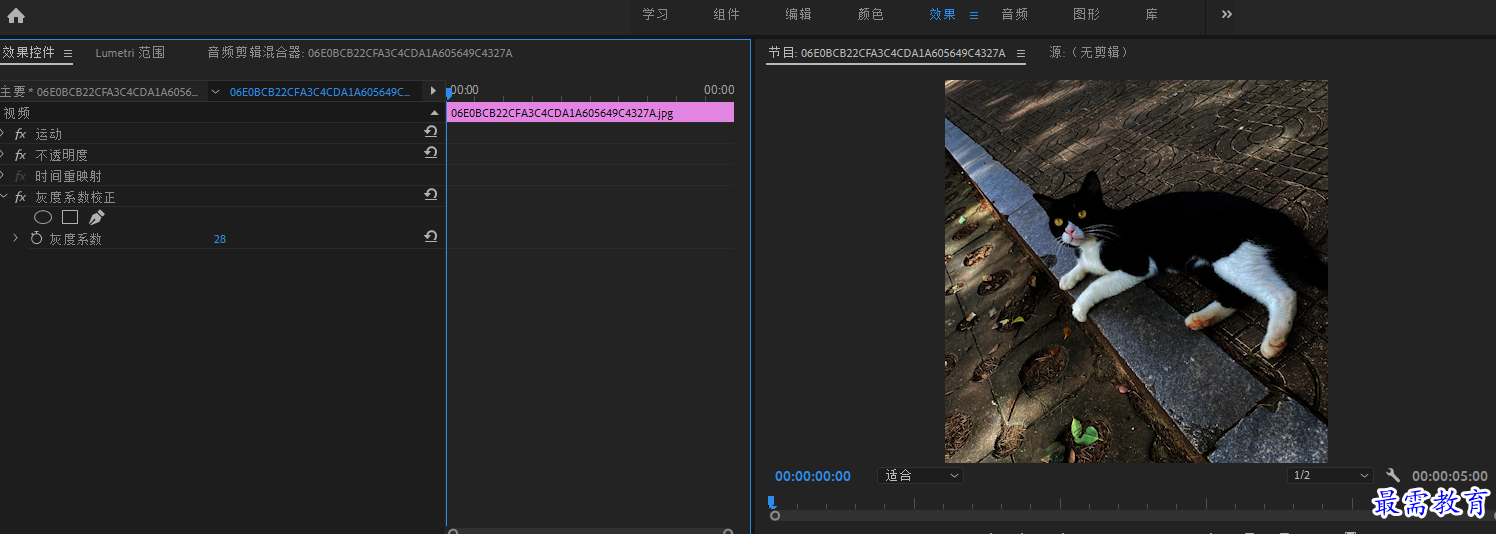This screenshot has height=534, width=1496.
Task: Open the sequence clip dropdown arrow
Action: [215, 91]
